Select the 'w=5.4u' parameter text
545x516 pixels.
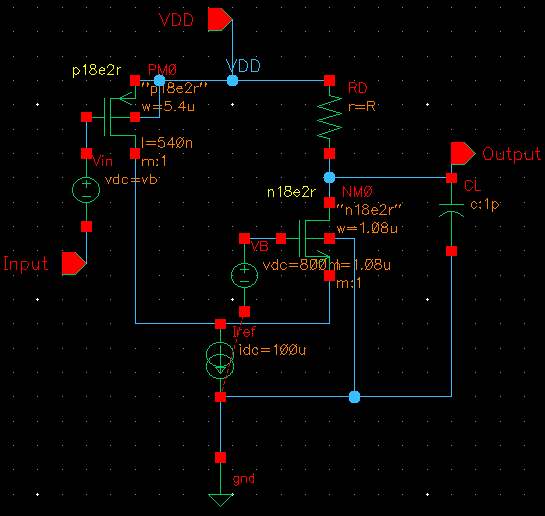point(168,106)
